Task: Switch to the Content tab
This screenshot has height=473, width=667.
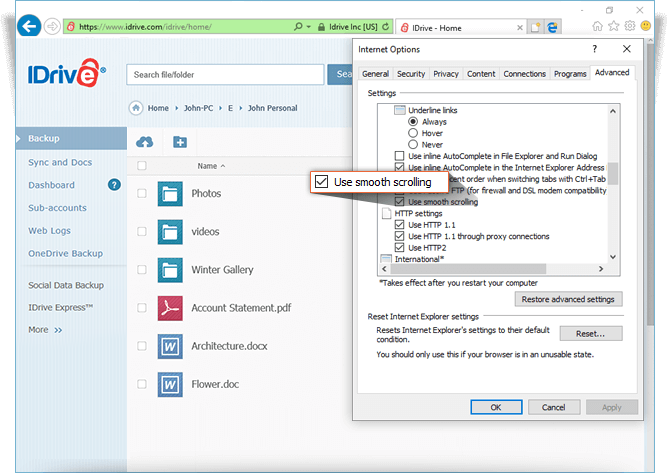Action: coord(481,74)
